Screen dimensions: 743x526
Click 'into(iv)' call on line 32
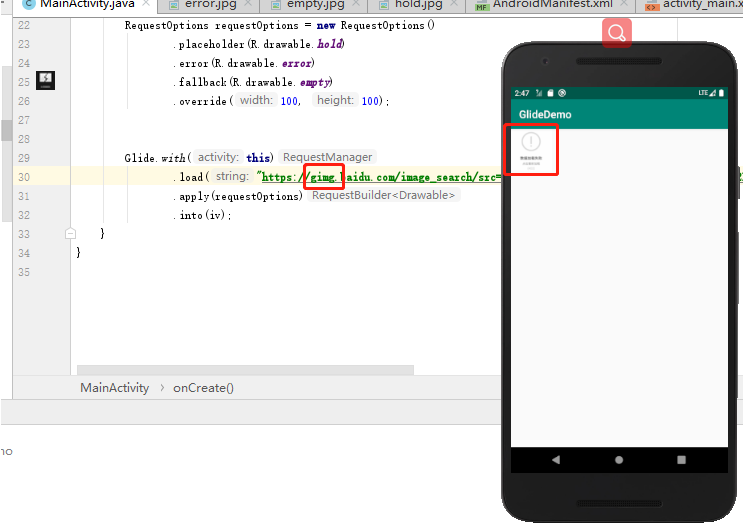coord(202,215)
